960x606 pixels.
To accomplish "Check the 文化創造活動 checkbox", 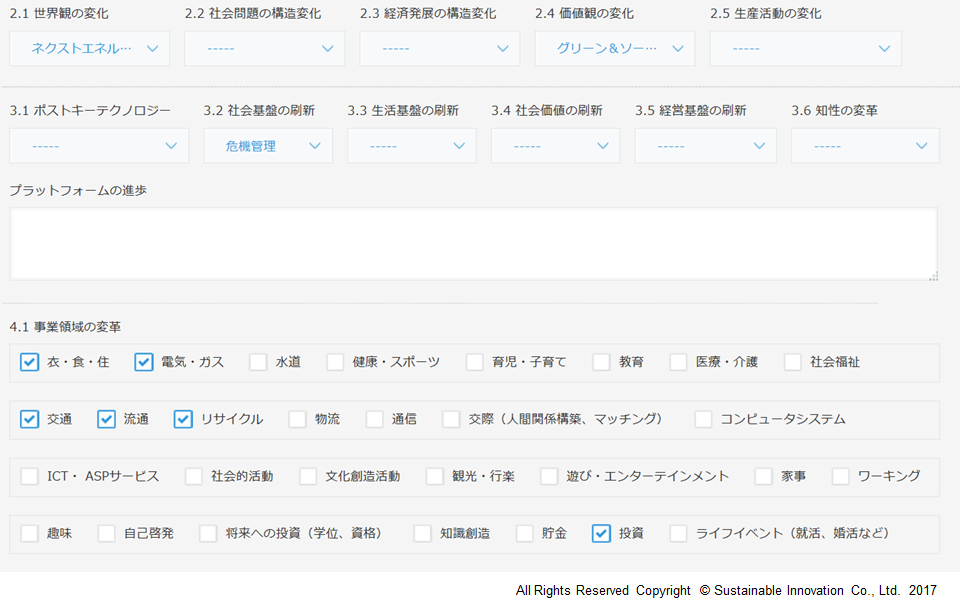I will 308,476.
